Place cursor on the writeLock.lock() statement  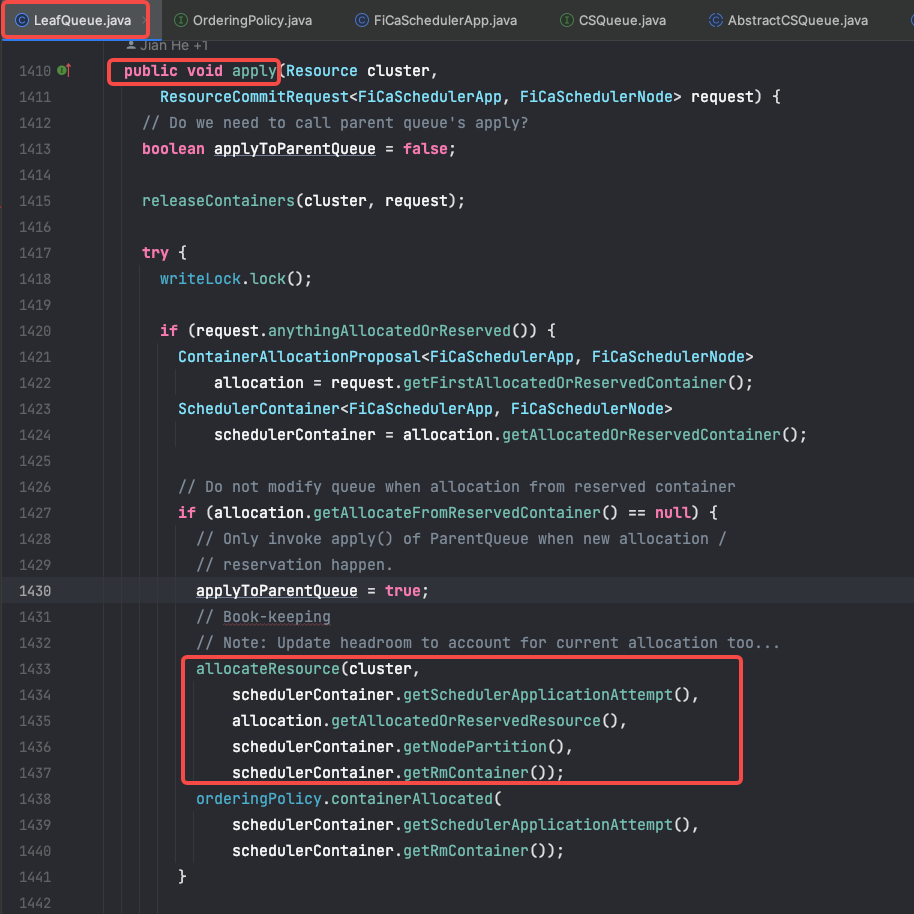236,279
